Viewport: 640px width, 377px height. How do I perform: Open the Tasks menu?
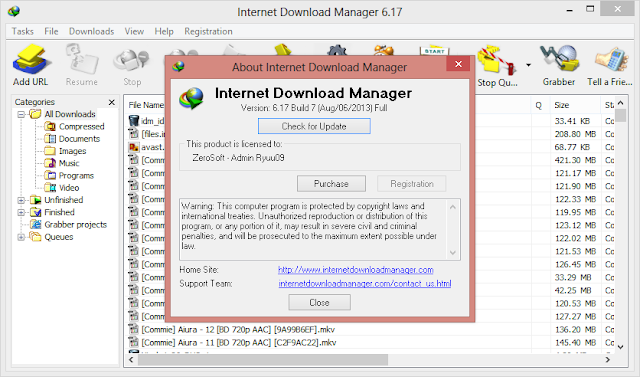click(x=22, y=31)
